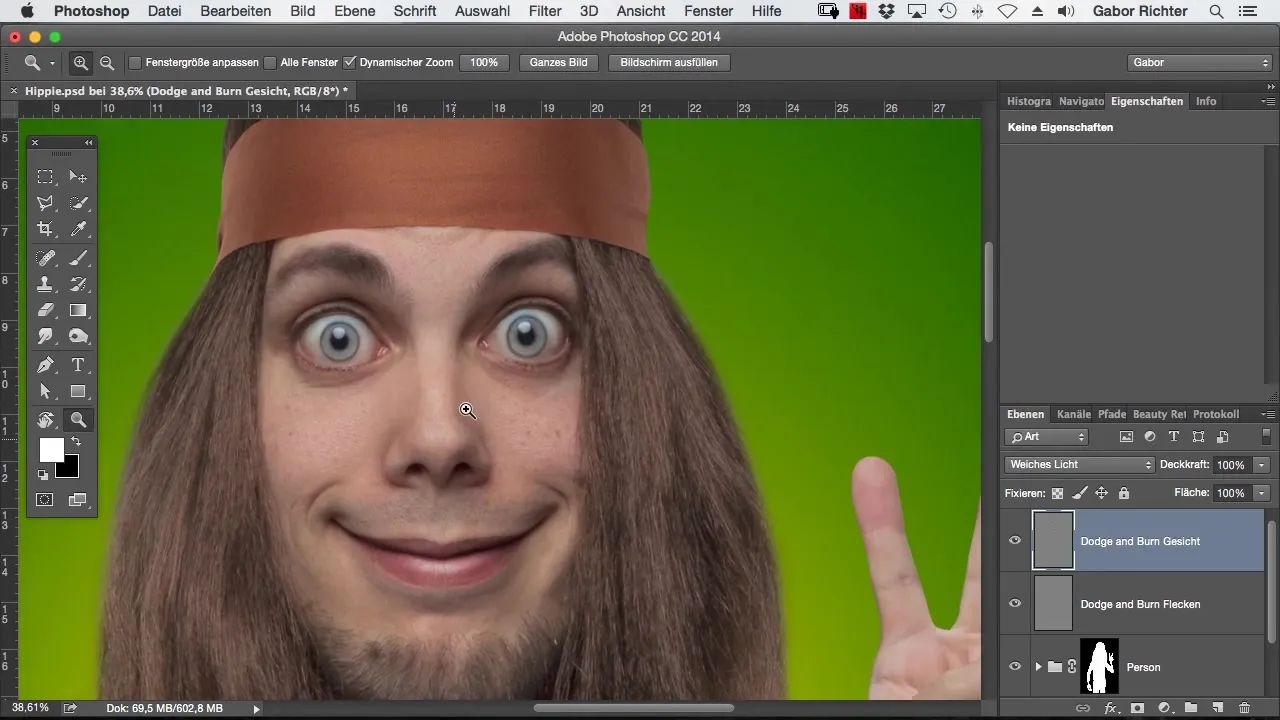This screenshot has height=720, width=1280.
Task: Add a layer mask
Action: [x=1137, y=708]
